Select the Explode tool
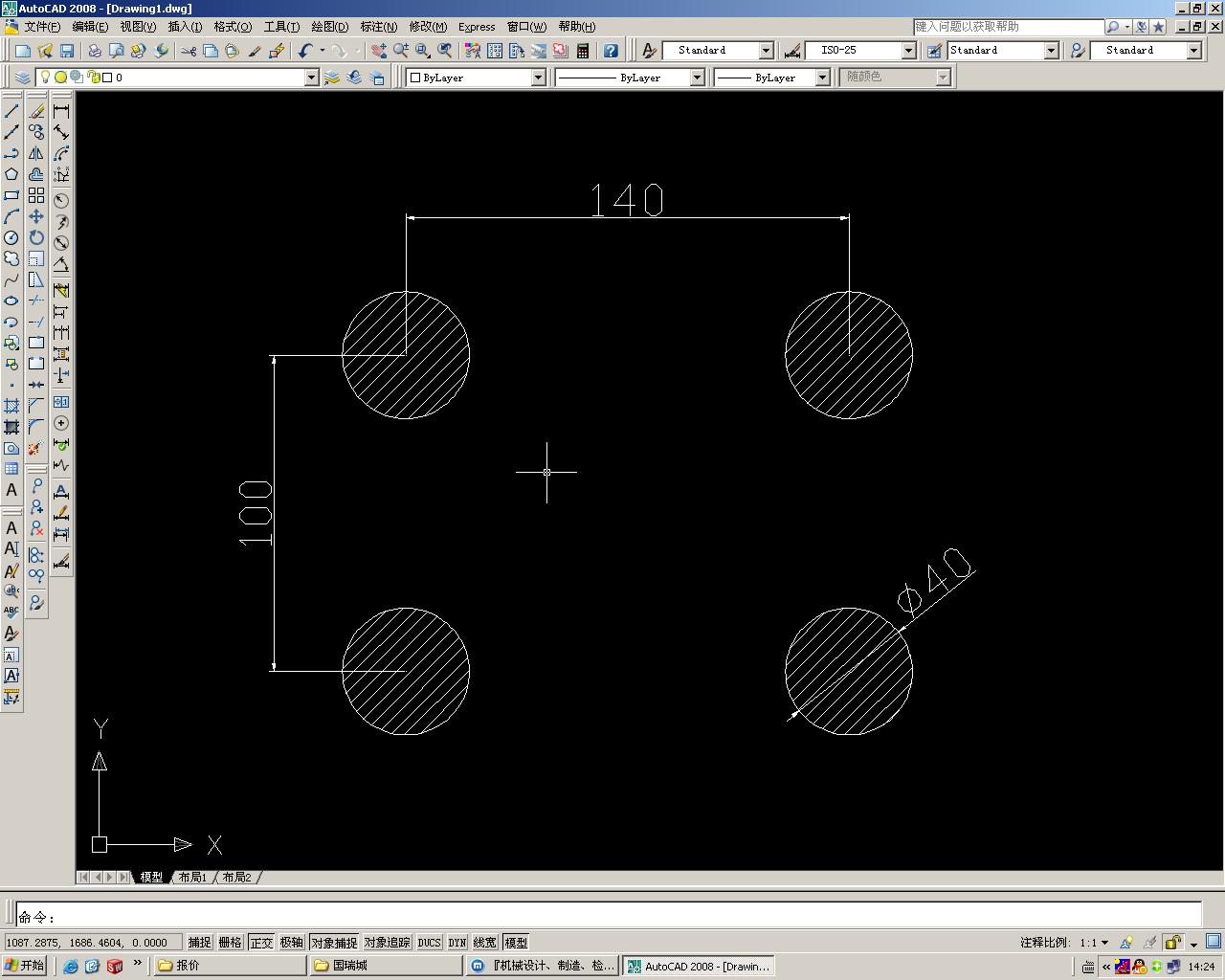Screen dimensions: 1225x980 coord(36,448)
